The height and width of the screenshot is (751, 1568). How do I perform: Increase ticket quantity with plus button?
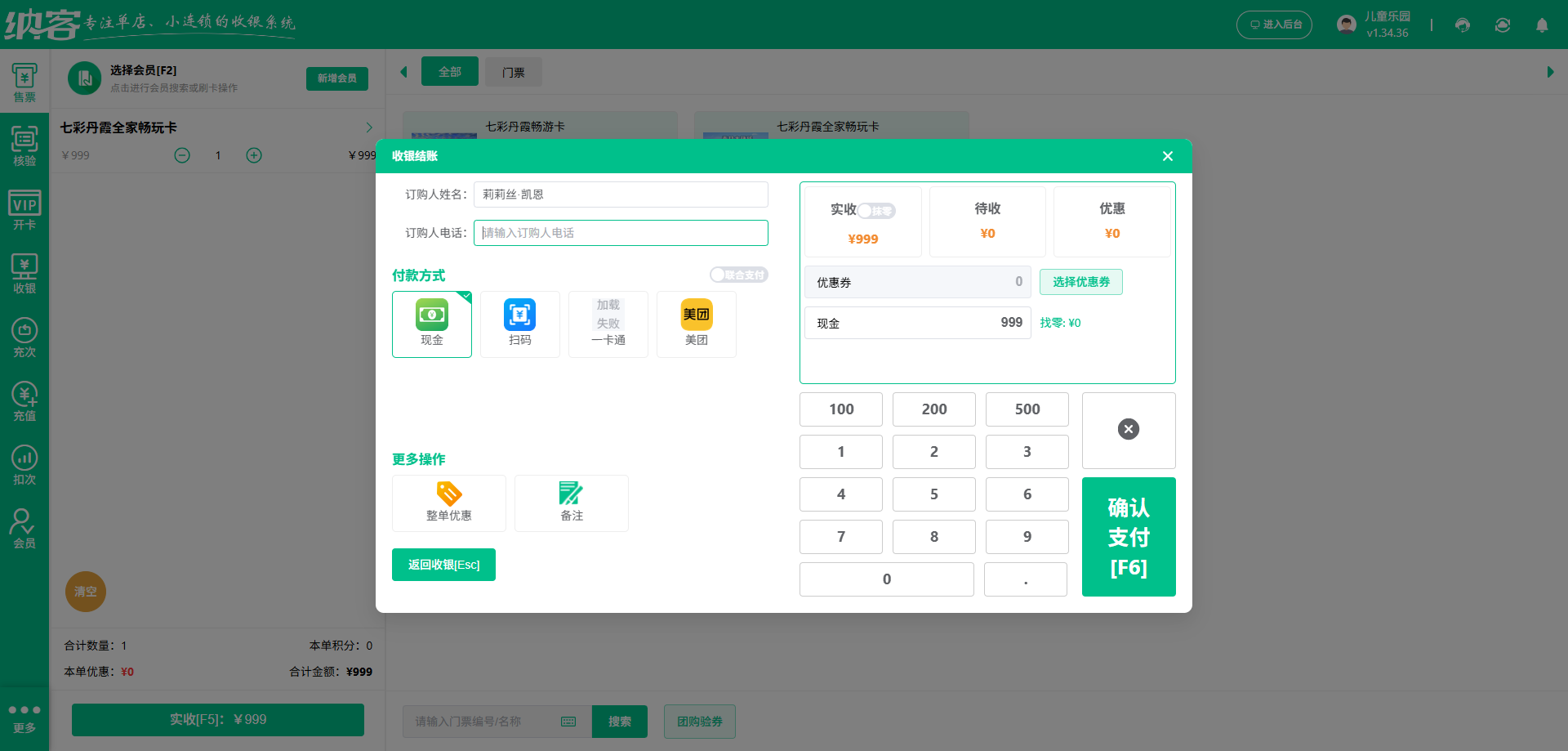click(254, 155)
